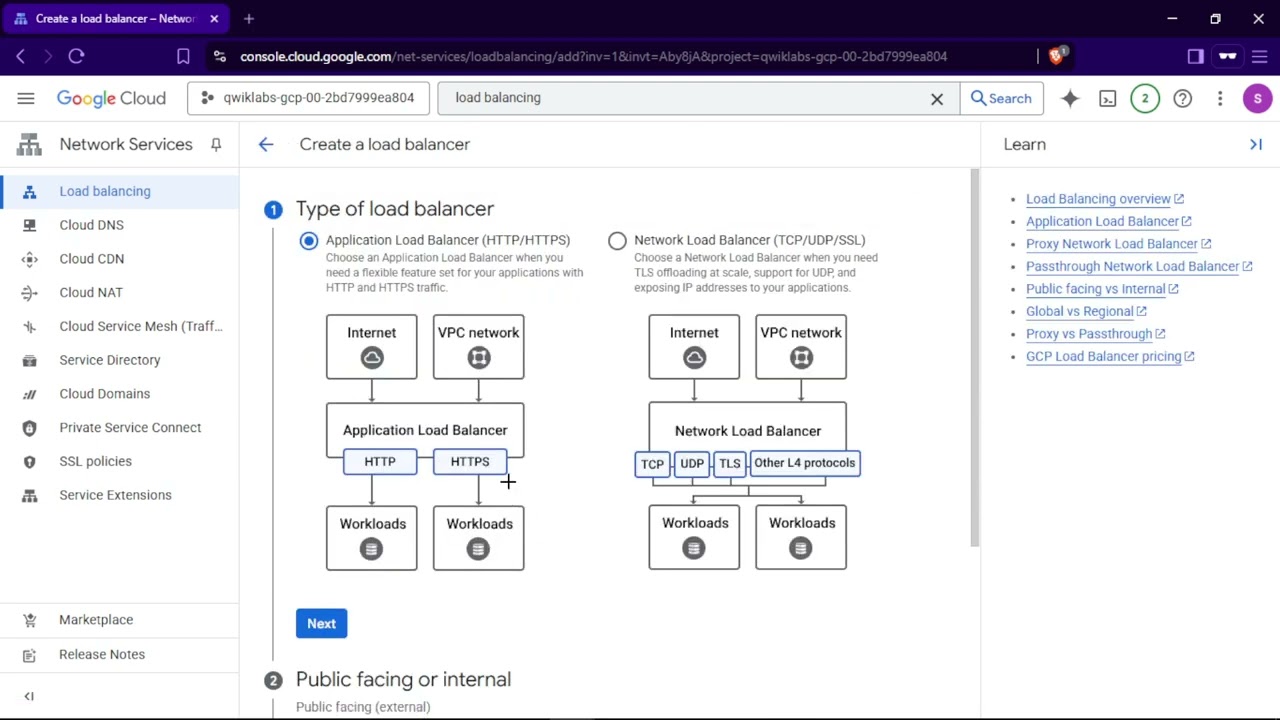Open Cloud Service Mesh sidebar item
The image size is (1280, 720).
point(119,326)
